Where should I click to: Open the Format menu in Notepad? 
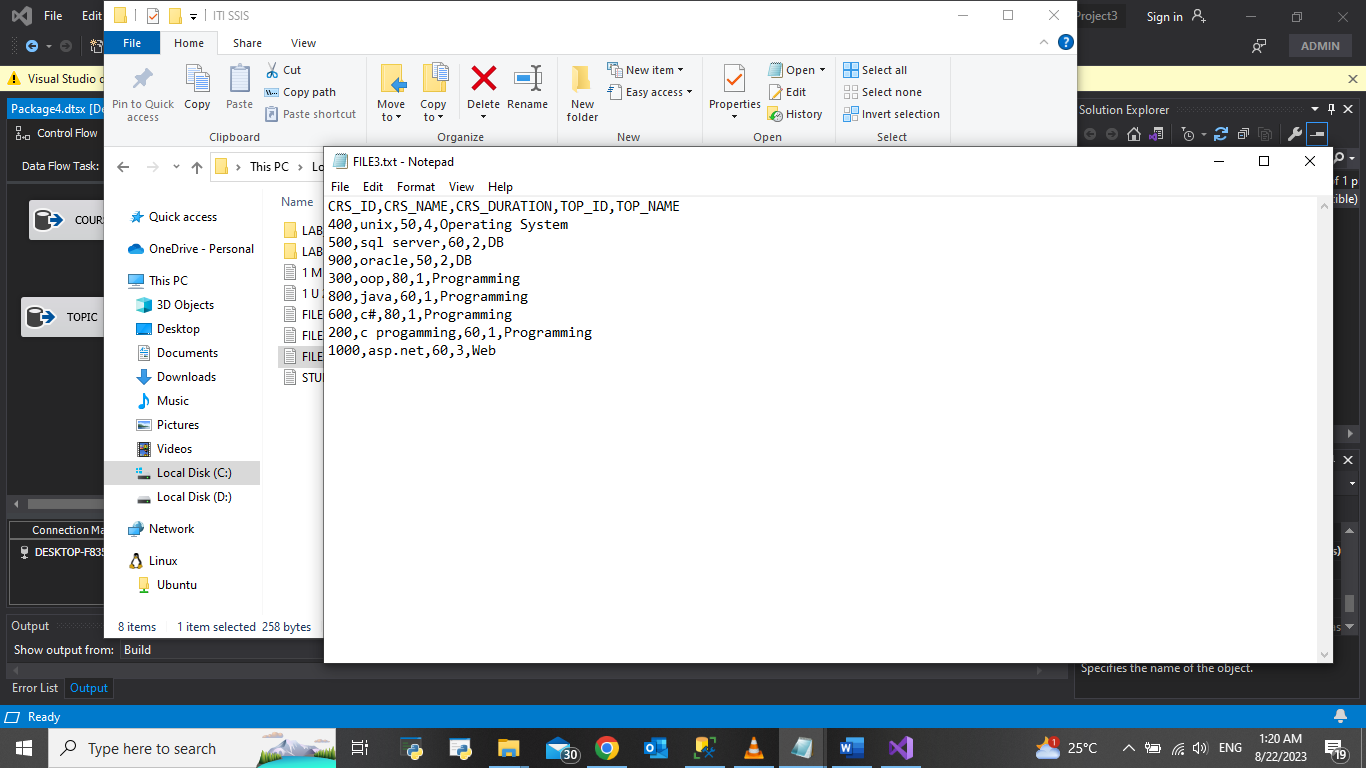[415, 186]
